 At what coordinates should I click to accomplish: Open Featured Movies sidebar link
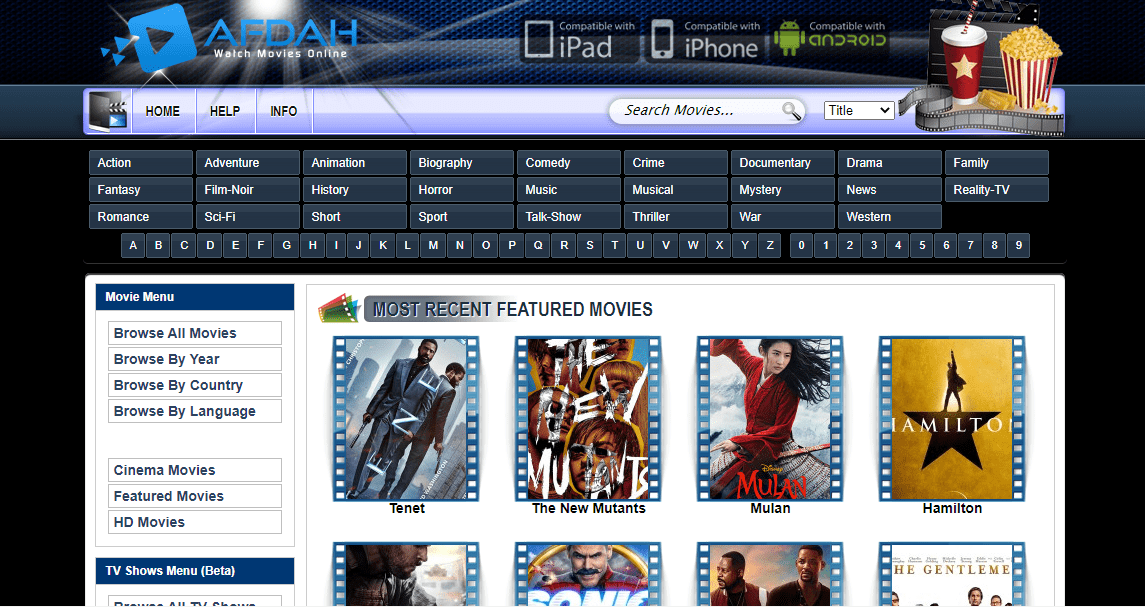pos(195,496)
